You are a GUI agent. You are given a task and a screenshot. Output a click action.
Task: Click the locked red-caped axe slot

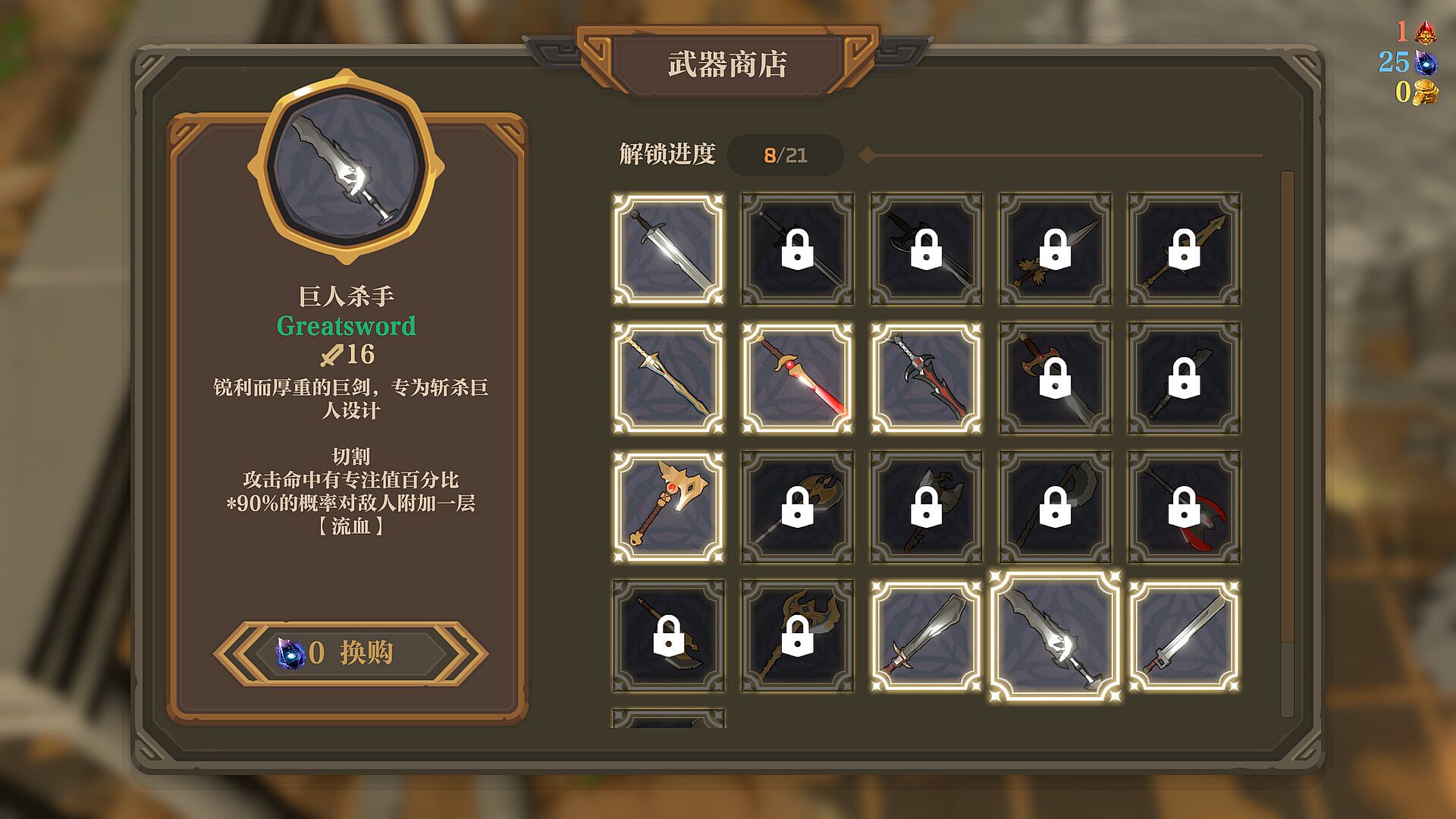tap(1184, 507)
